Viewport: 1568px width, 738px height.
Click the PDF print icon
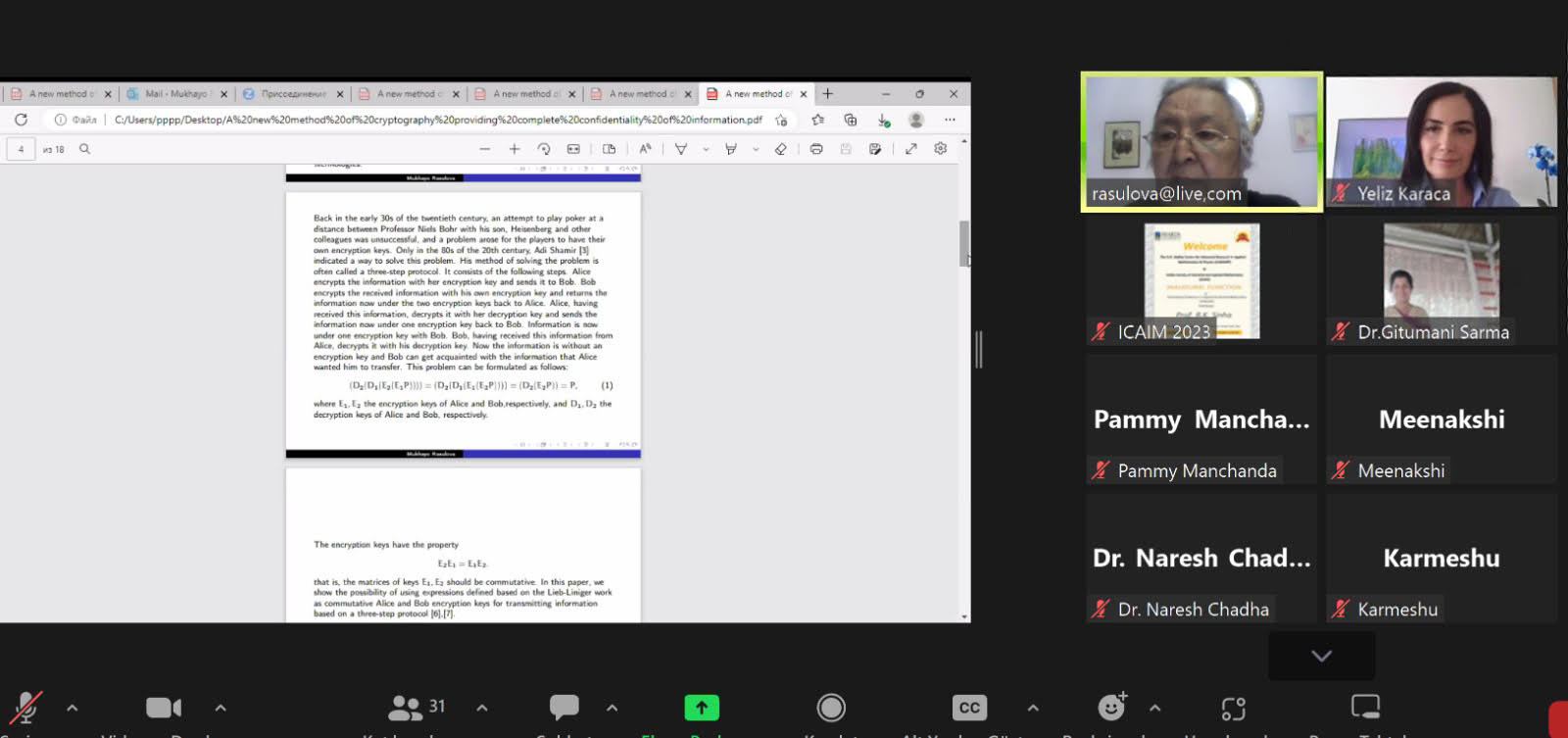(815, 149)
